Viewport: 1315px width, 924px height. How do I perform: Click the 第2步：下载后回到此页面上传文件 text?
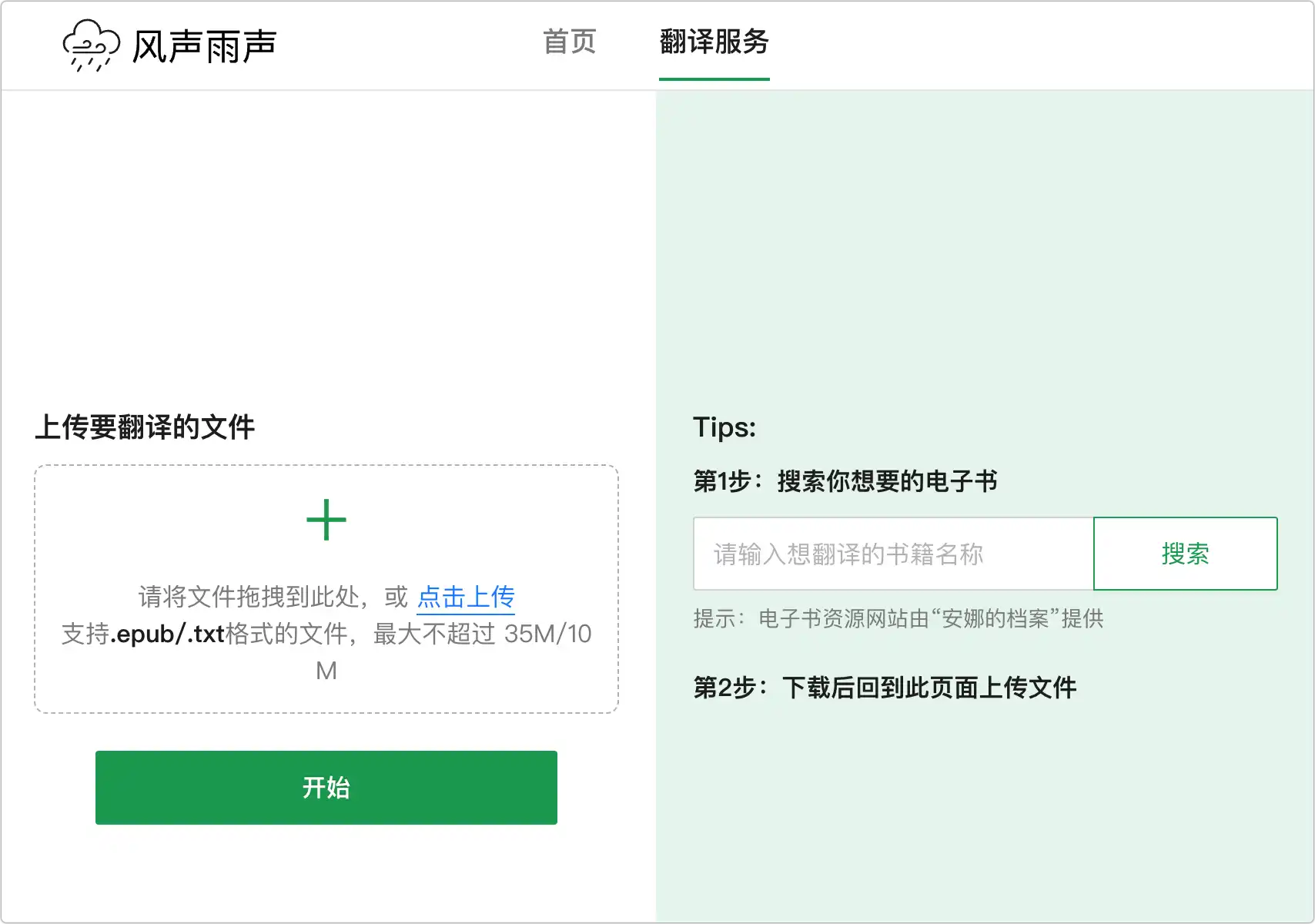pyautogui.click(x=885, y=688)
